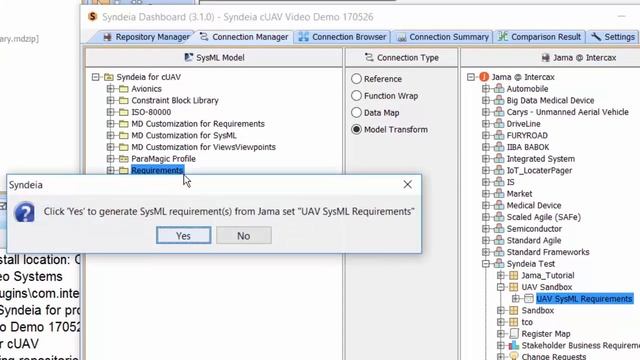This screenshot has height=360, width=640.
Task: Select the Standard Frameworks project
Action: (x=548, y=252)
